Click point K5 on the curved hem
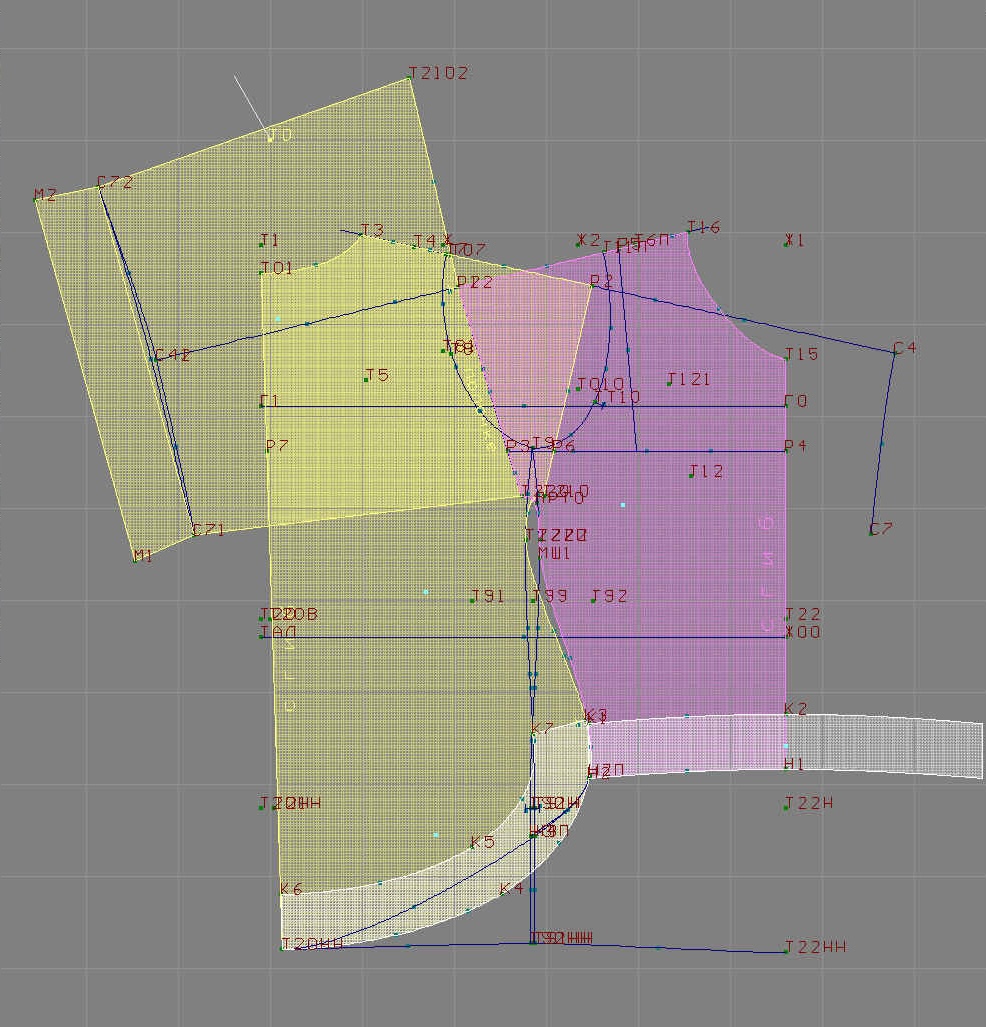The image size is (986, 1027). [x=473, y=846]
